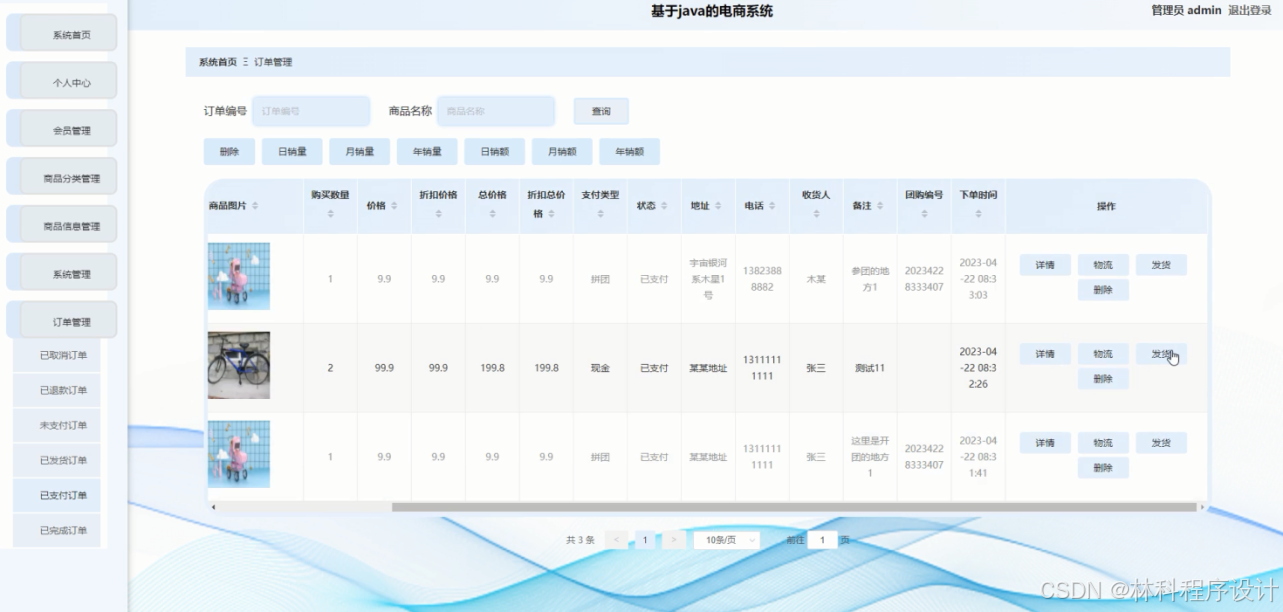Click the bicycle product thumbnail

point(239,364)
